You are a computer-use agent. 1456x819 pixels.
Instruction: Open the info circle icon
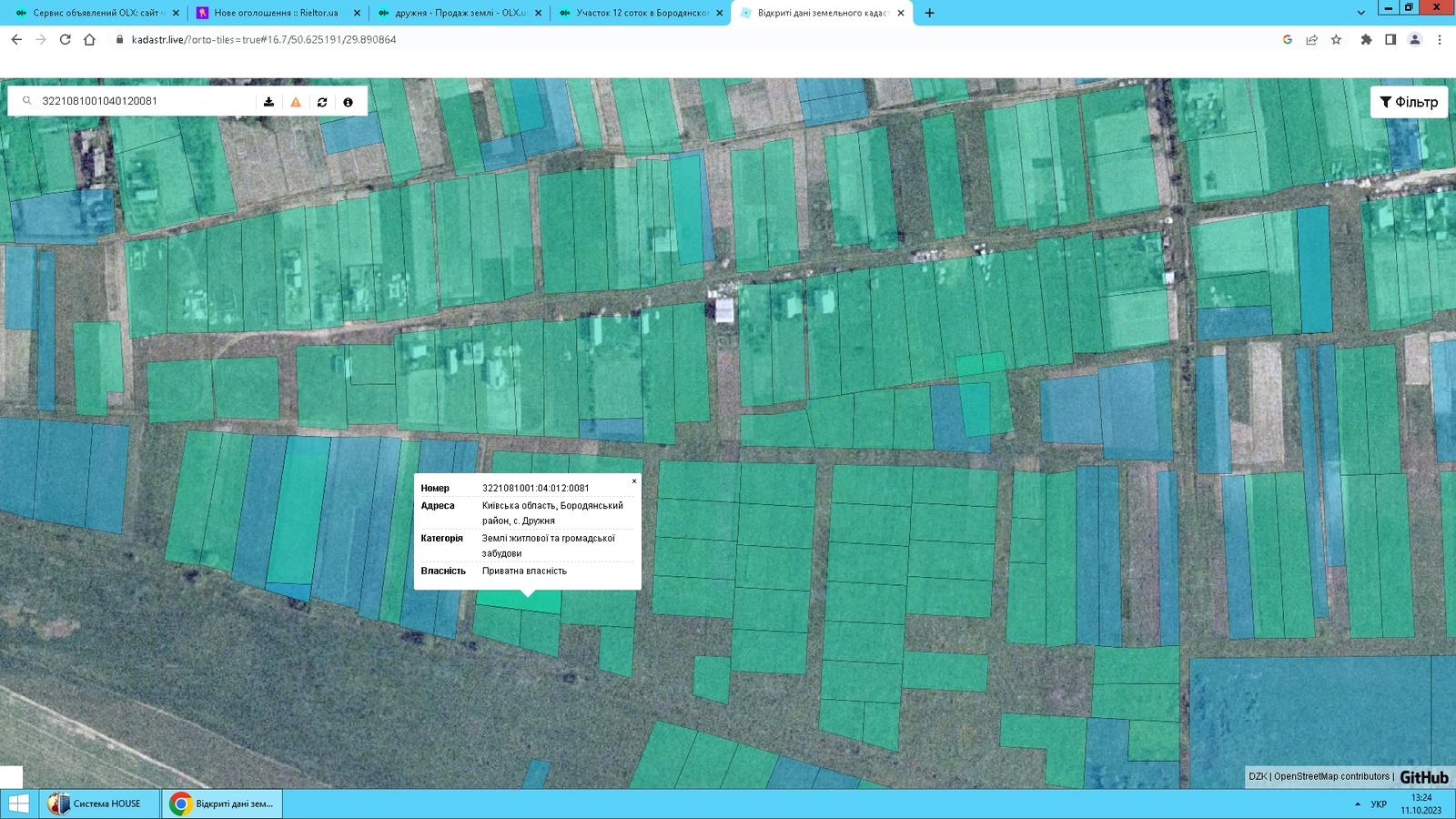click(x=348, y=102)
